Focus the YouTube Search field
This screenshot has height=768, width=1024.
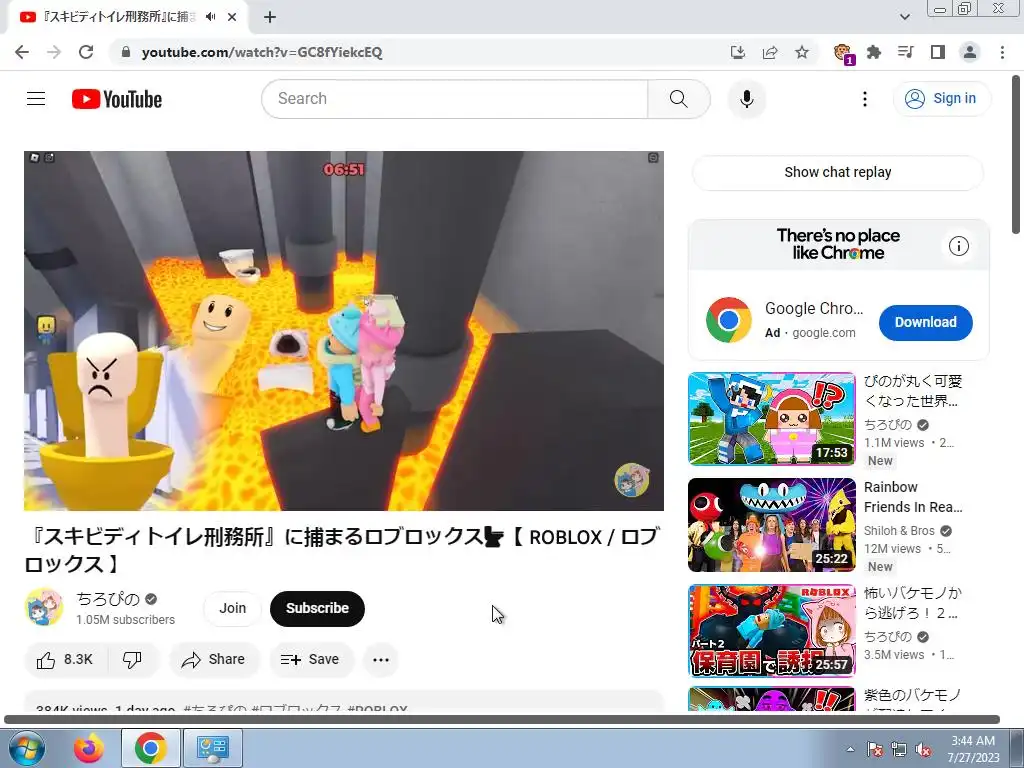point(455,99)
